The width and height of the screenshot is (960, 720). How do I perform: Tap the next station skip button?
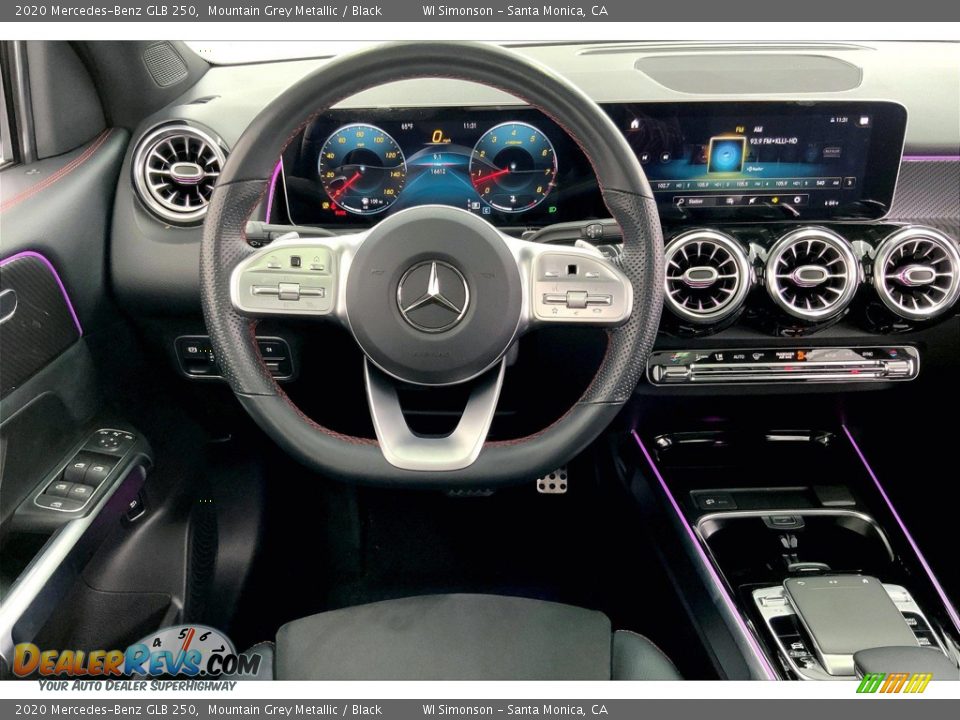point(666,157)
